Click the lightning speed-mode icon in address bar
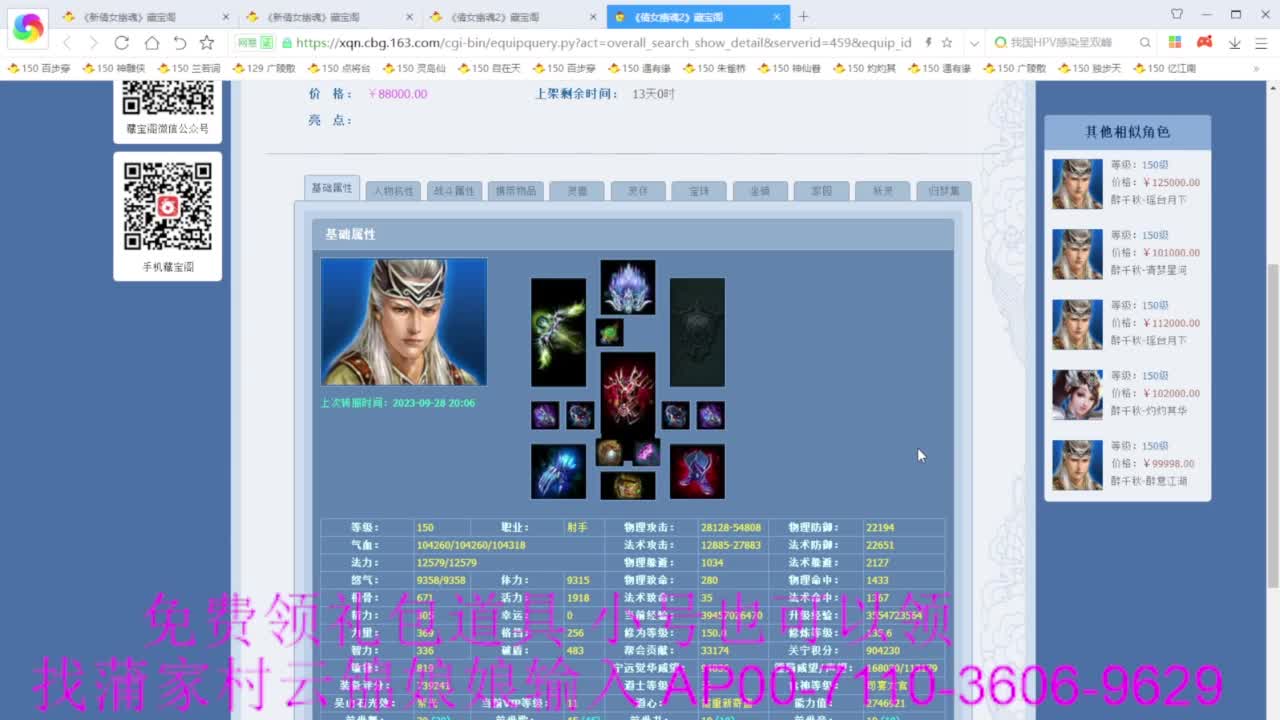1280x720 pixels. [x=929, y=43]
